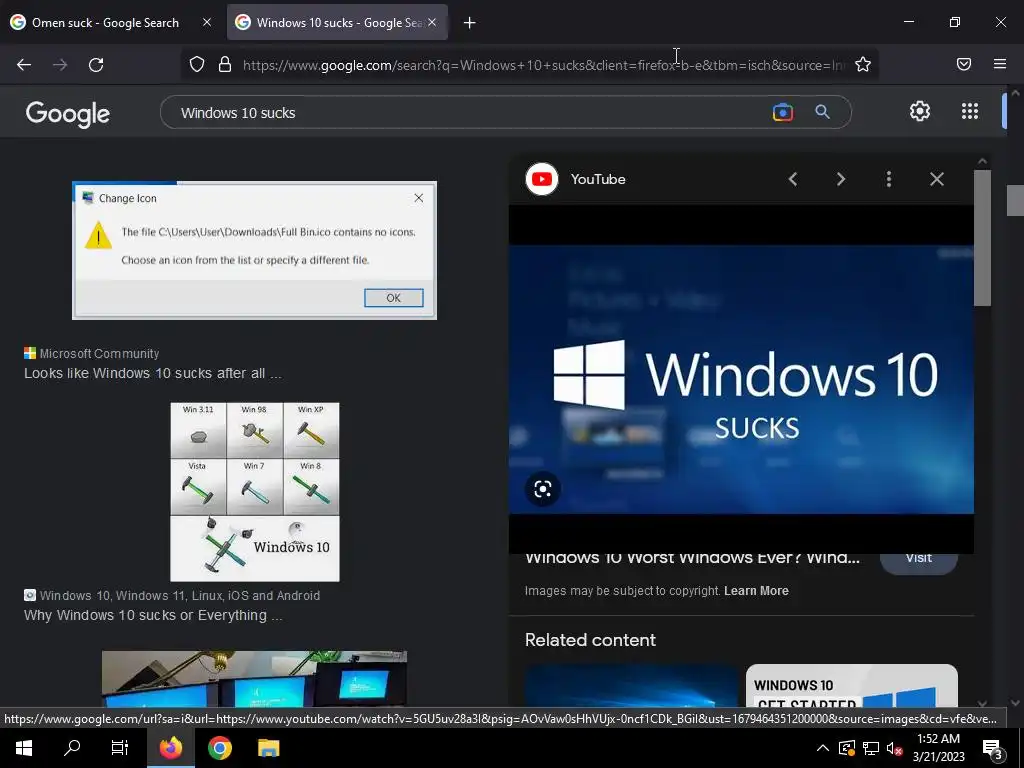Close the Windows 10 sucks tab
The image size is (1024, 768).
point(432,22)
